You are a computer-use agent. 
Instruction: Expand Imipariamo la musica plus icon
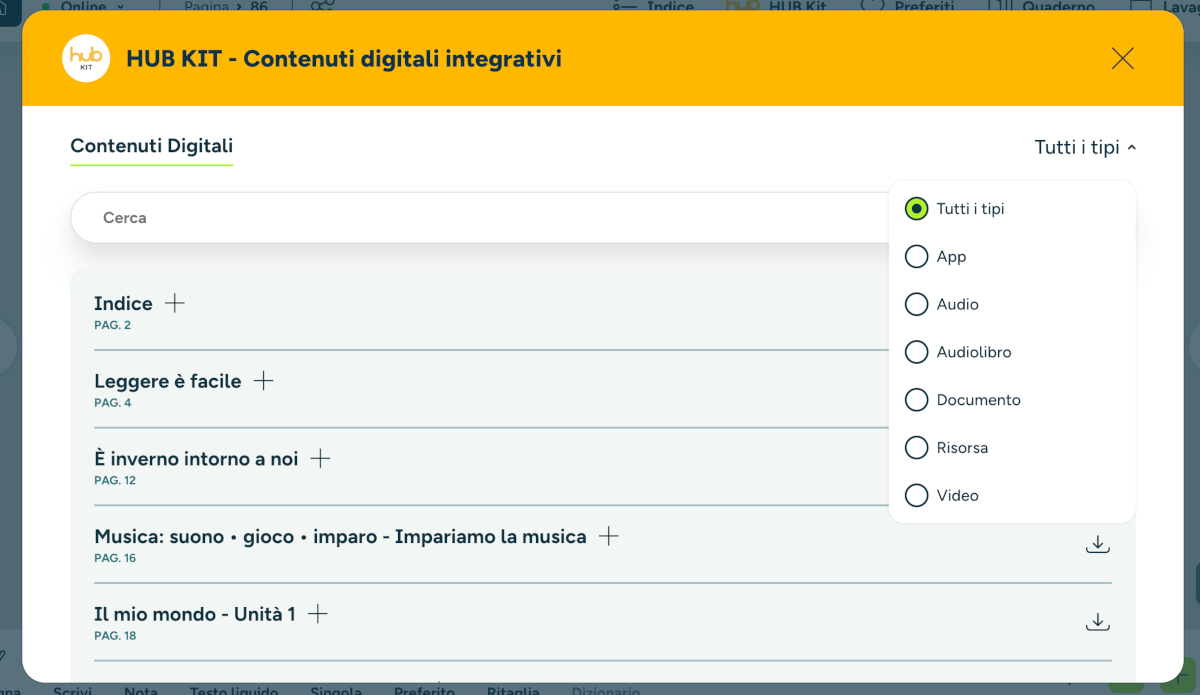(608, 536)
